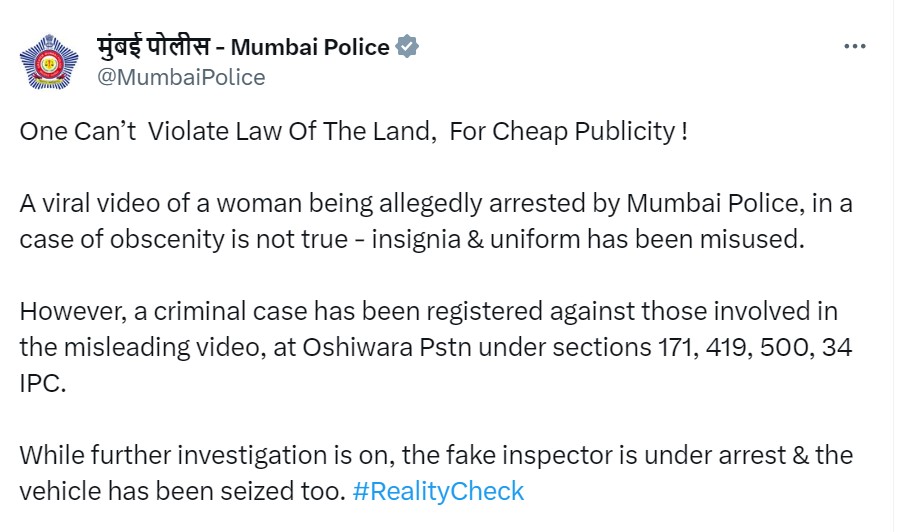Click the #RealityCheck hashtag
Screen dimensions: 915x532
click(x=438, y=491)
